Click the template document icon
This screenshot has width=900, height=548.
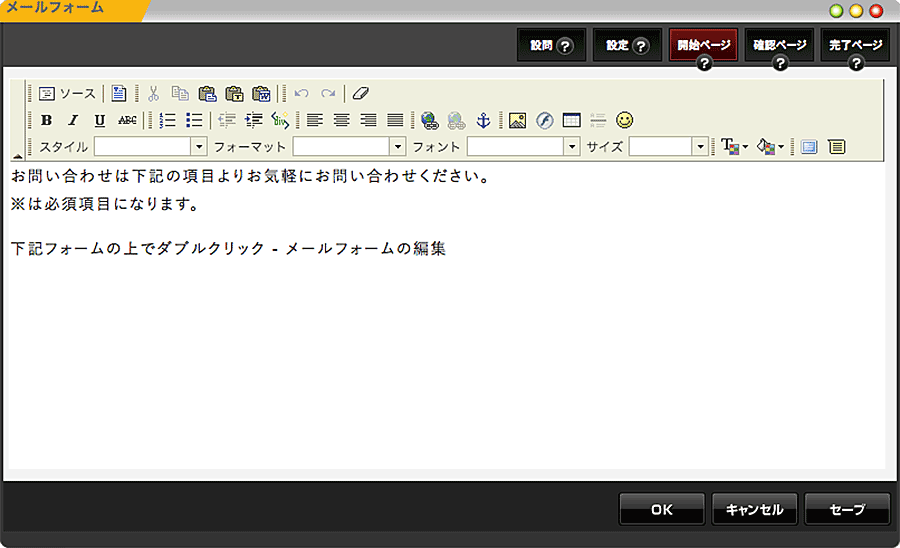(x=119, y=94)
